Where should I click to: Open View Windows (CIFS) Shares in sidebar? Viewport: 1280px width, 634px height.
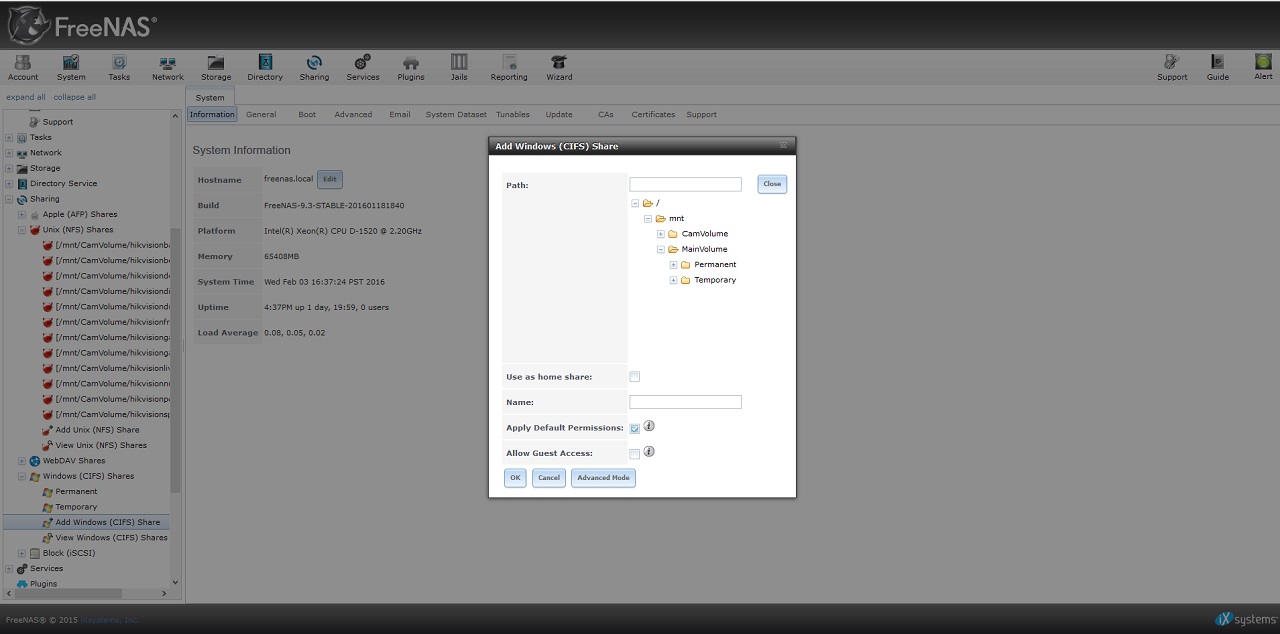click(112, 538)
